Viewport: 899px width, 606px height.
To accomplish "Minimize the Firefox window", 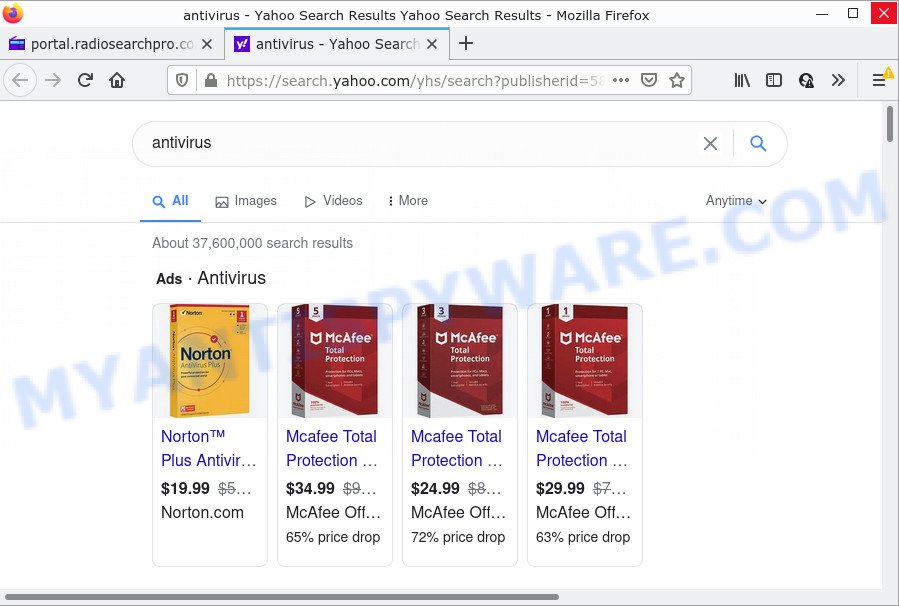I will [822, 14].
